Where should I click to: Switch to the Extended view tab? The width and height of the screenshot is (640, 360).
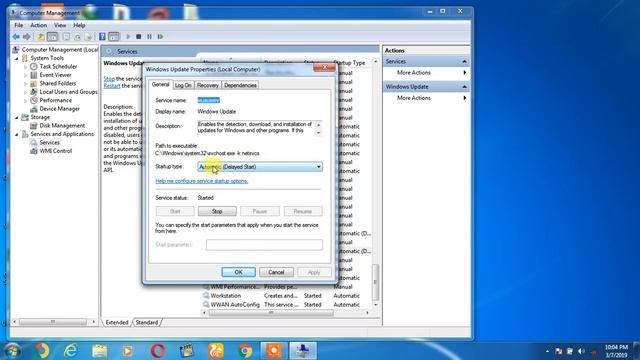(x=117, y=322)
